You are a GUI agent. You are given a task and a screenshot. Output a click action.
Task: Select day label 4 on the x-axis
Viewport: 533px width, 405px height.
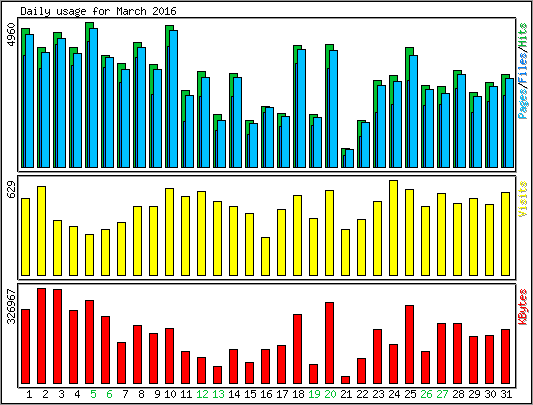tap(77, 394)
